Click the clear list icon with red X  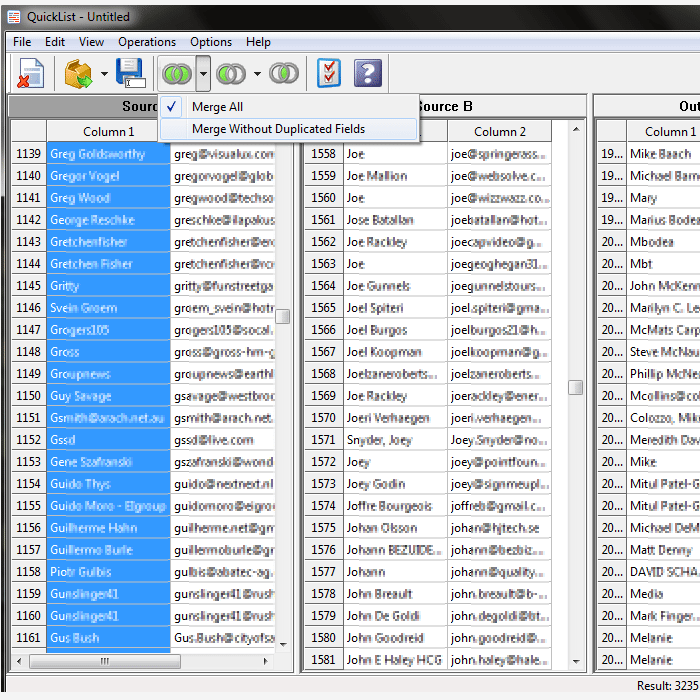click(x=30, y=73)
